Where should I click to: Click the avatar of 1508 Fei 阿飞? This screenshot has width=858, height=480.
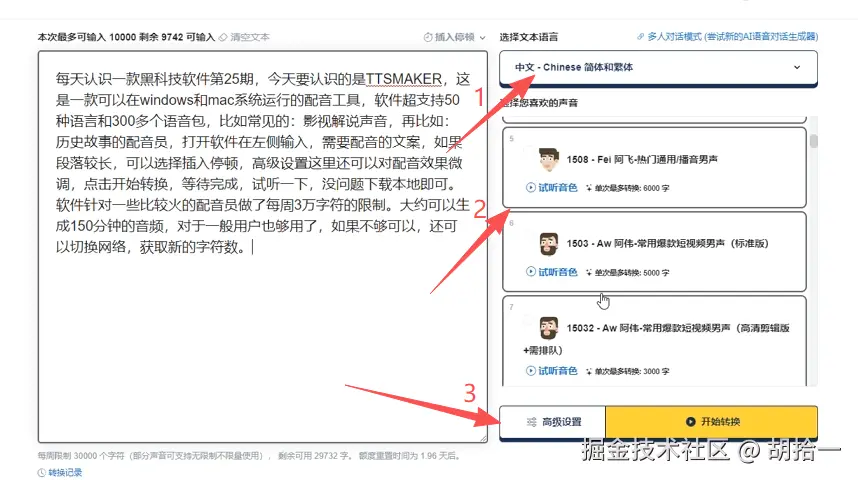click(548, 160)
